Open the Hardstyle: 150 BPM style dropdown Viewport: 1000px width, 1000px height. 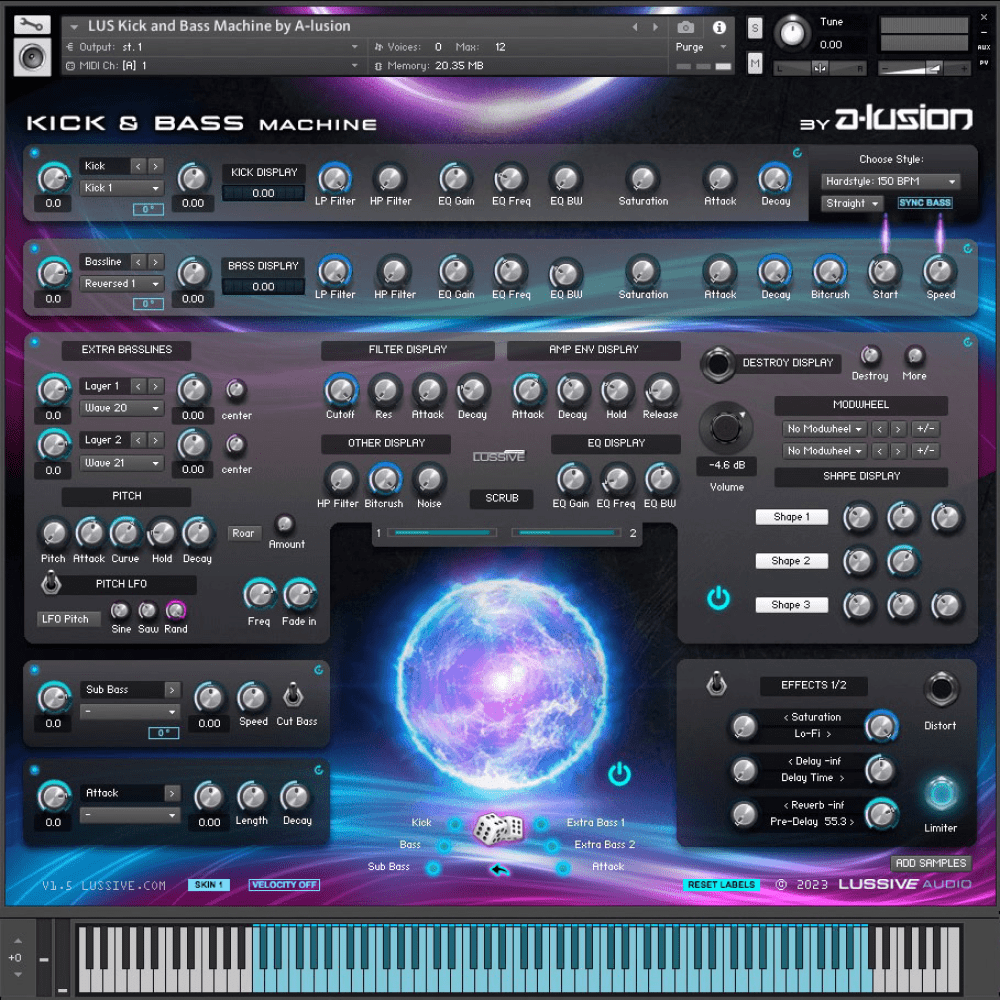[x=890, y=182]
